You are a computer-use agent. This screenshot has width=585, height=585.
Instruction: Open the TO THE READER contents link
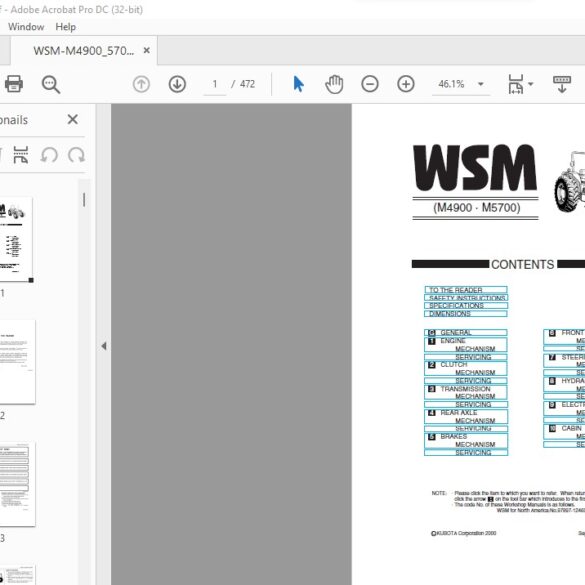click(466, 290)
